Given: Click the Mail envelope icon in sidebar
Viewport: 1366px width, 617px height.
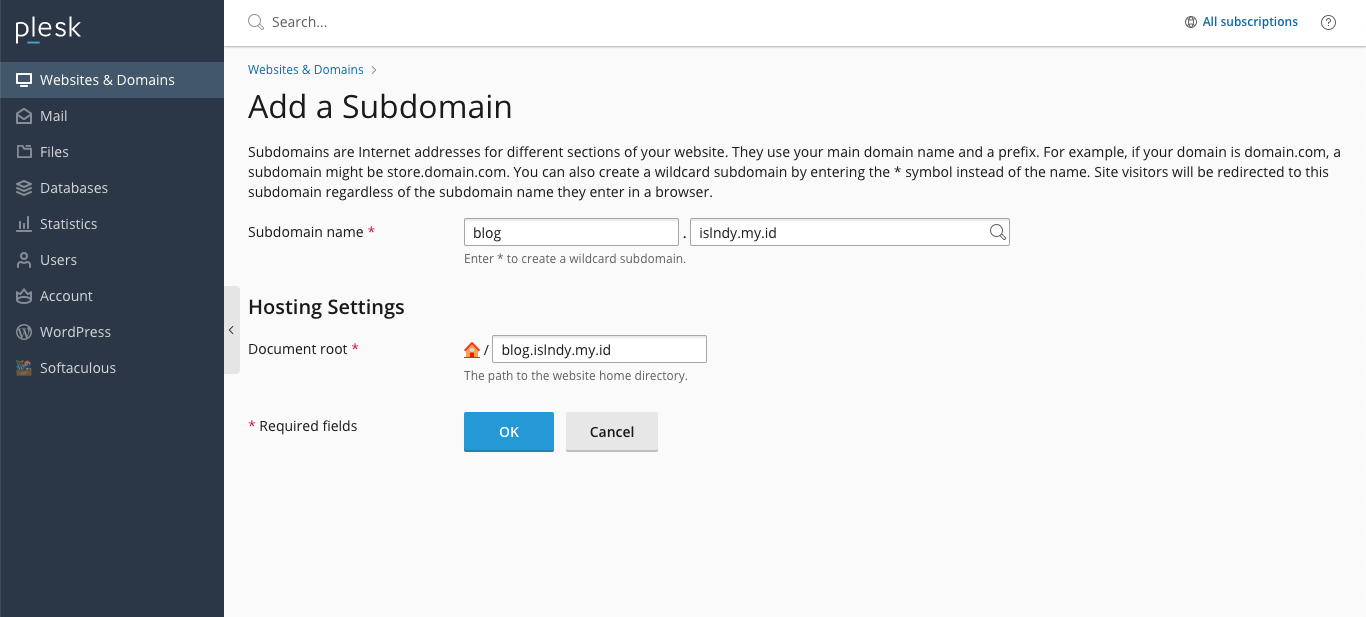Looking at the screenshot, I should [24, 116].
